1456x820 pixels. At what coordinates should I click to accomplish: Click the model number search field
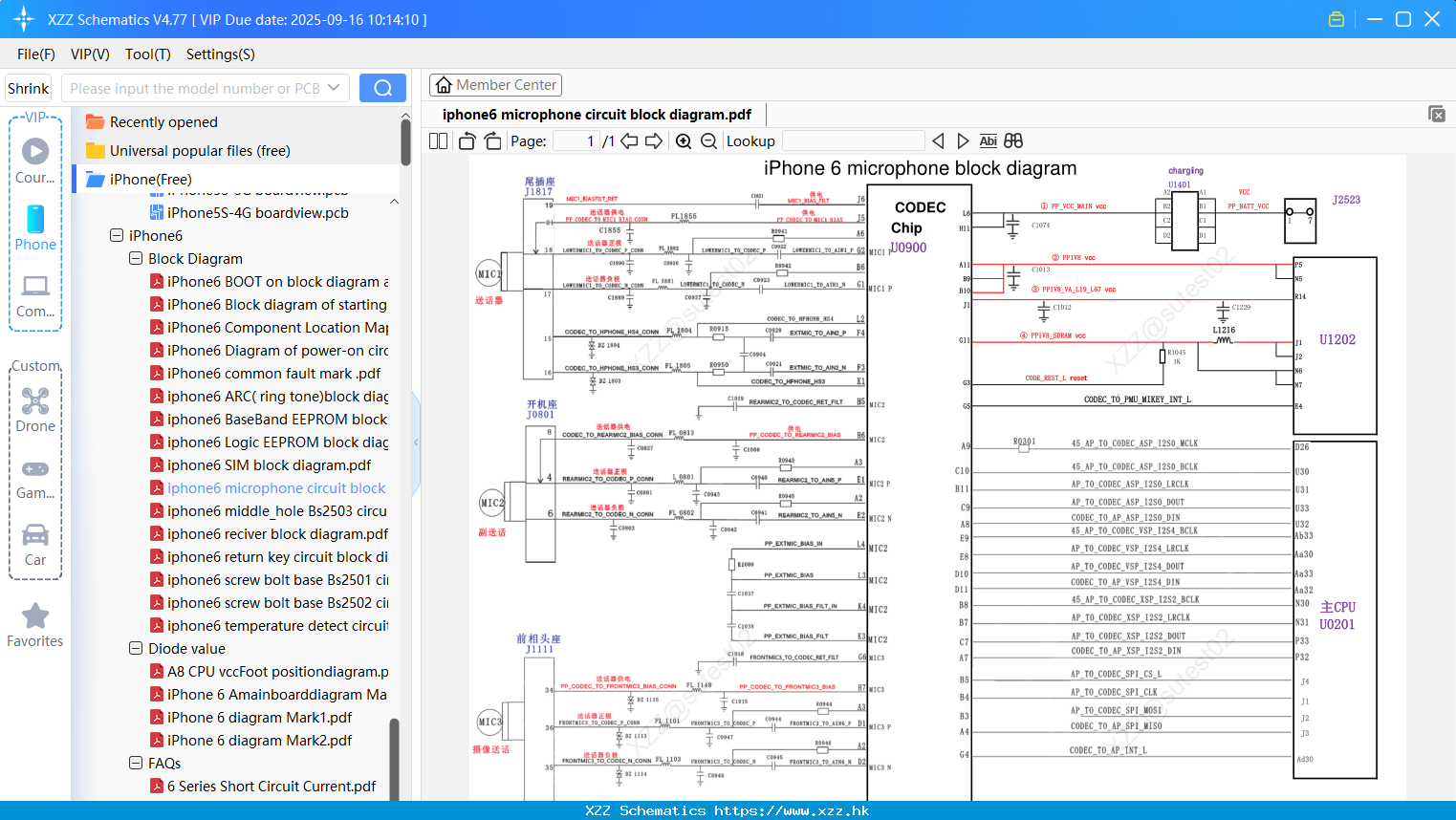tap(194, 88)
